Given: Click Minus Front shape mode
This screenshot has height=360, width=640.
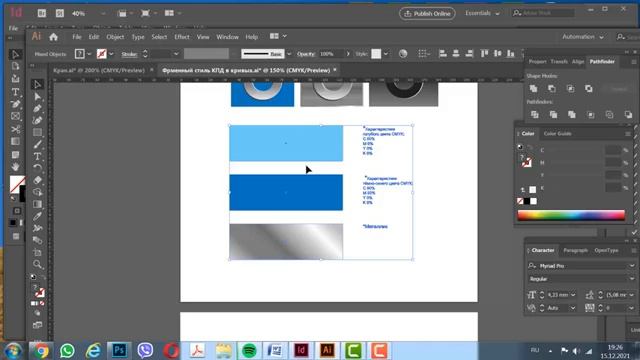Looking at the screenshot, I should click(x=552, y=89).
